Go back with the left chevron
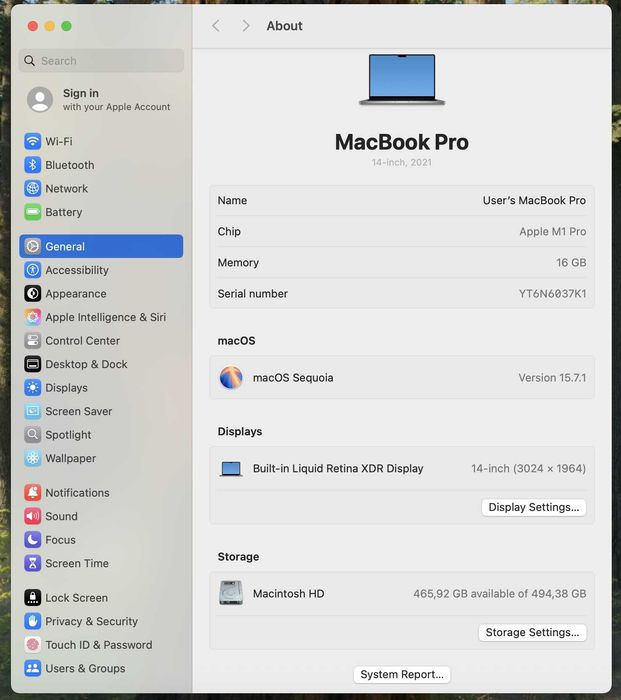The width and height of the screenshot is (621, 700). click(216, 26)
